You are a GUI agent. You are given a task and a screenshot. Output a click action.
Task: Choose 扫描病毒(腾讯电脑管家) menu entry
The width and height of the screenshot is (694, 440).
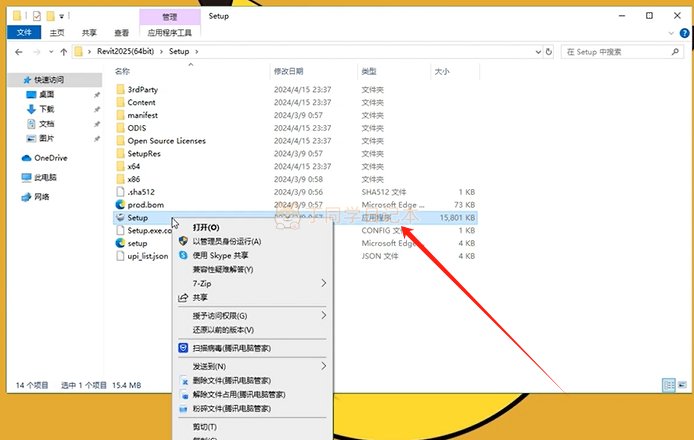coord(231,348)
